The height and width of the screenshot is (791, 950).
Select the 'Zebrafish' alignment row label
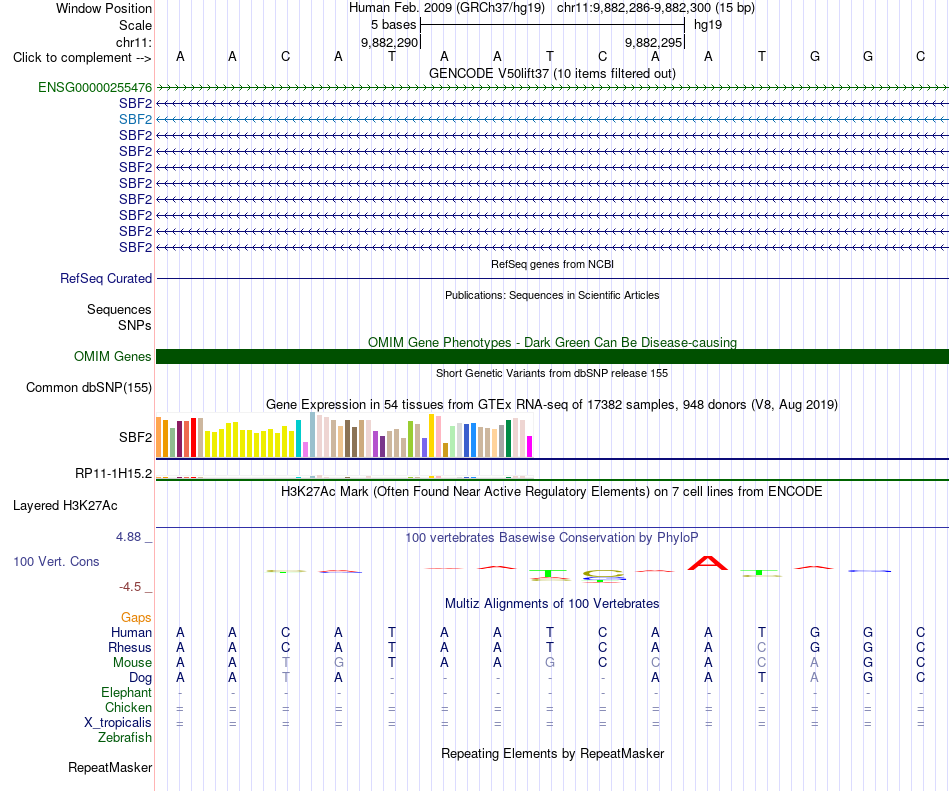click(125, 738)
